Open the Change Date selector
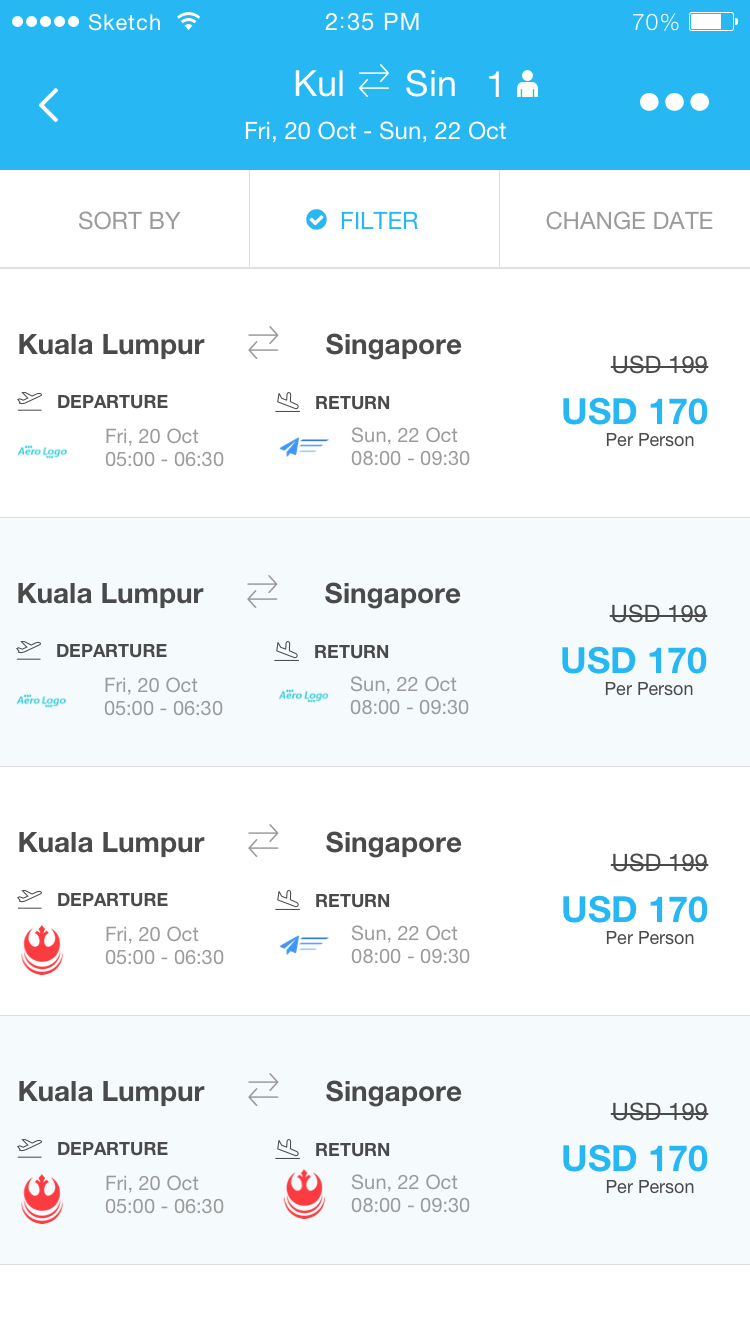 point(629,221)
